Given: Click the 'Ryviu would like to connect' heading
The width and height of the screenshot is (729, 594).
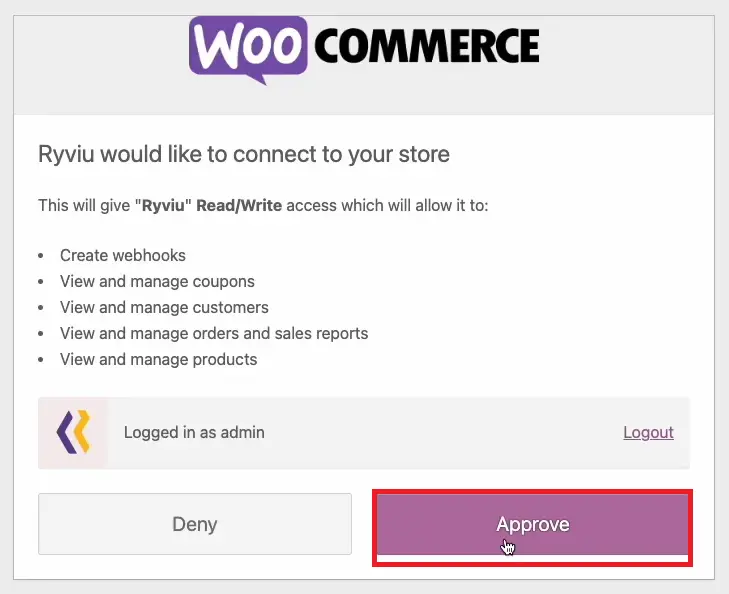Looking at the screenshot, I should tap(243, 154).
